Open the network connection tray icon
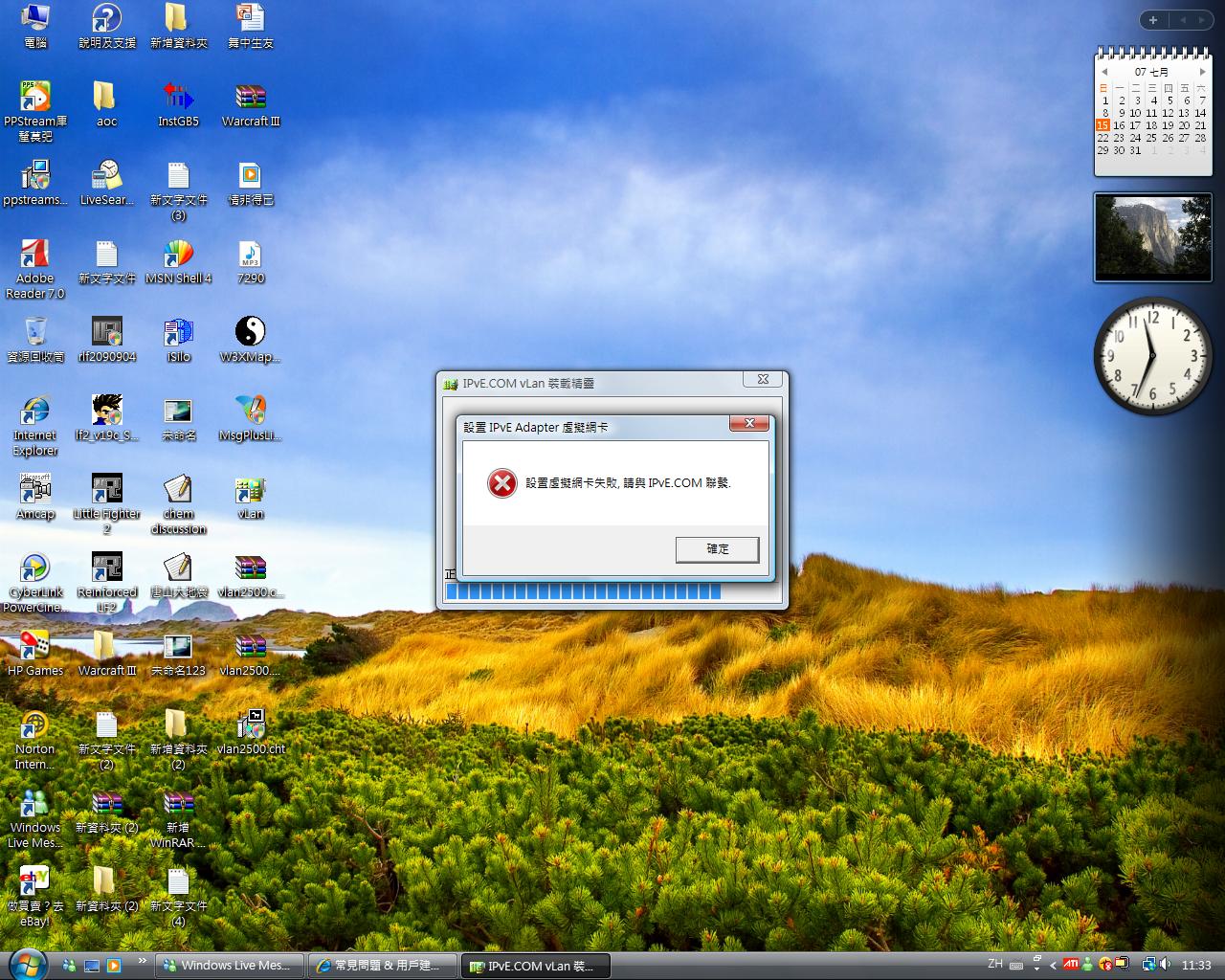This screenshot has width=1225, height=980. [x=1148, y=965]
